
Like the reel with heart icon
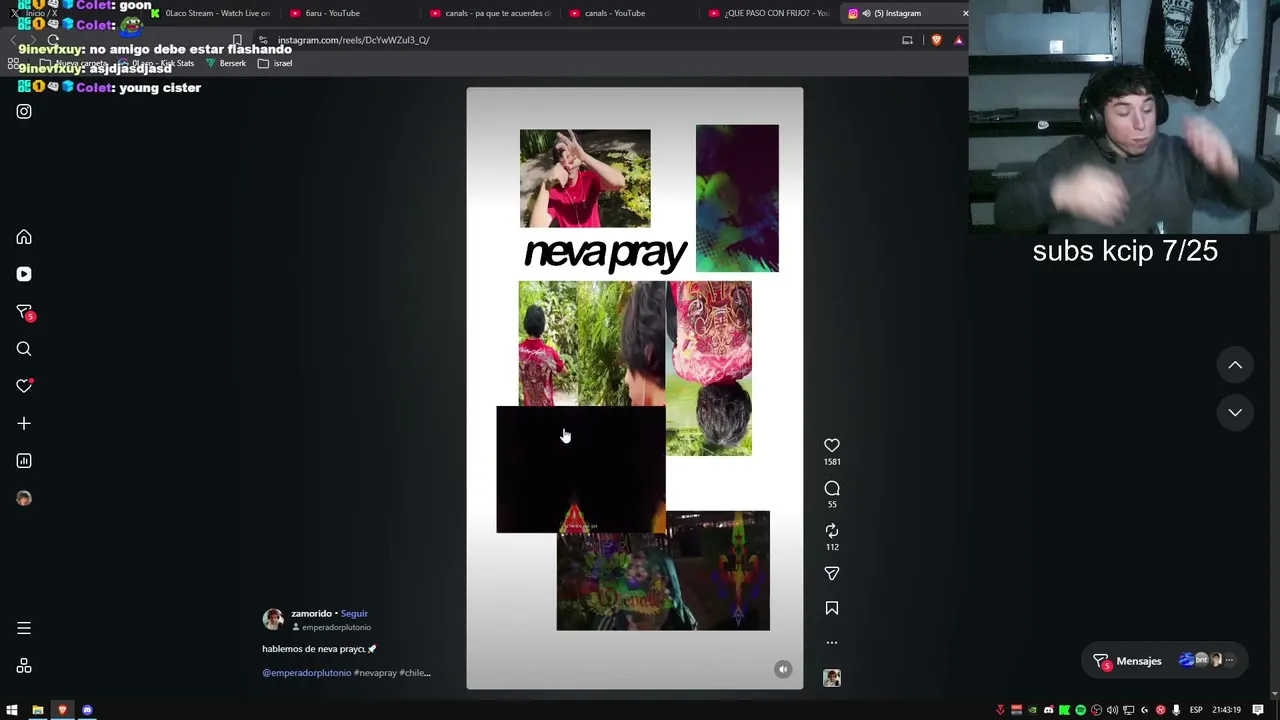coord(832,445)
